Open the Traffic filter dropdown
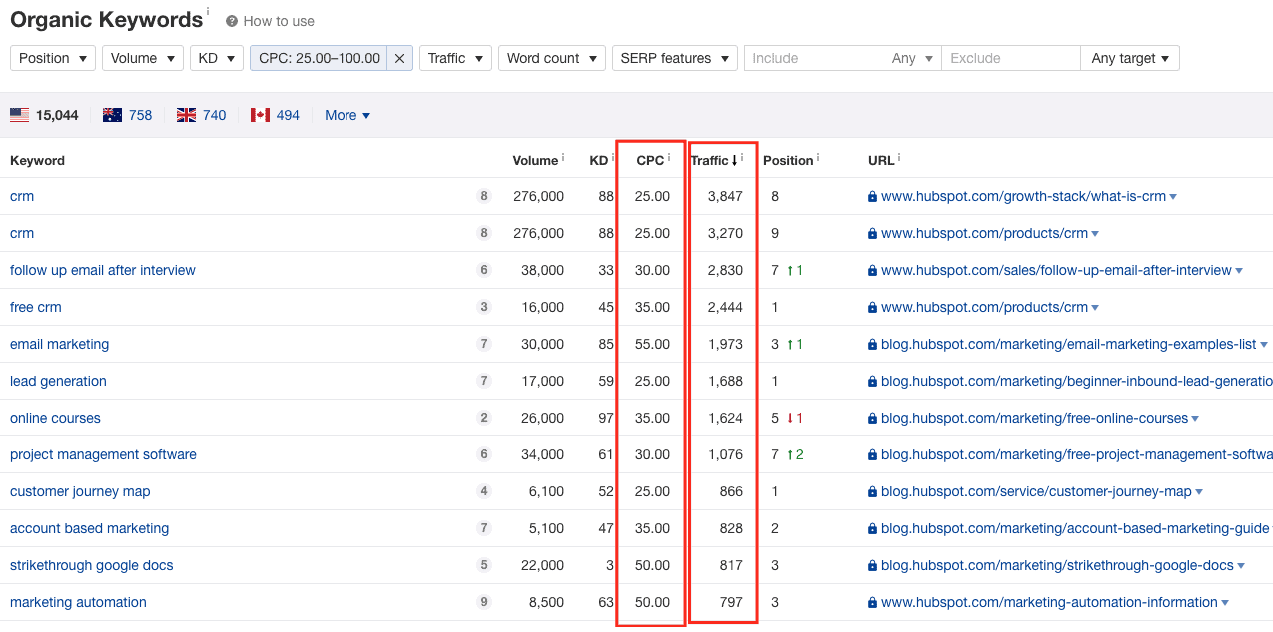This screenshot has height=632, width=1273. coord(455,58)
